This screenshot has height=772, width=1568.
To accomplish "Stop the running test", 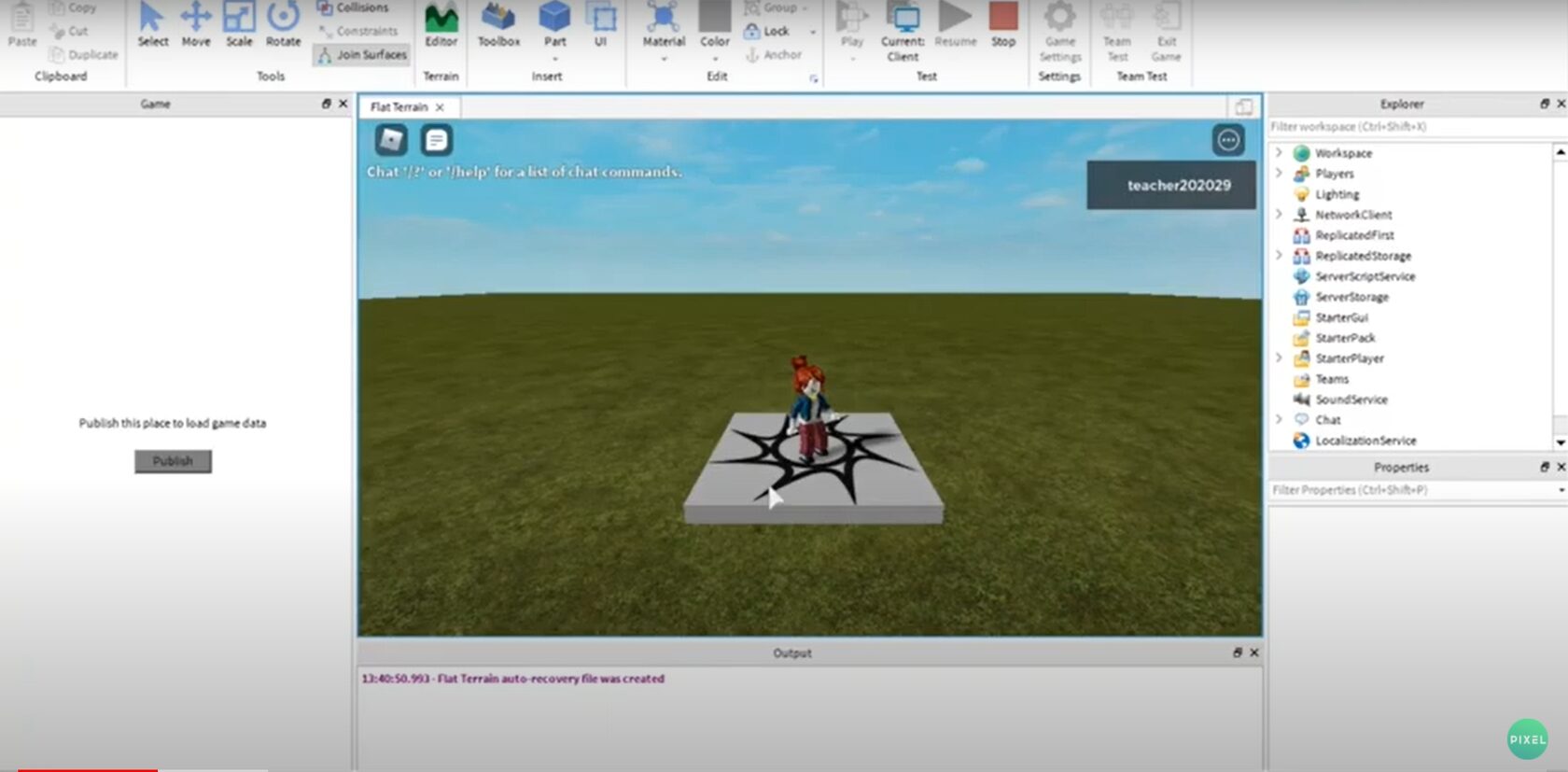I will point(1003,25).
